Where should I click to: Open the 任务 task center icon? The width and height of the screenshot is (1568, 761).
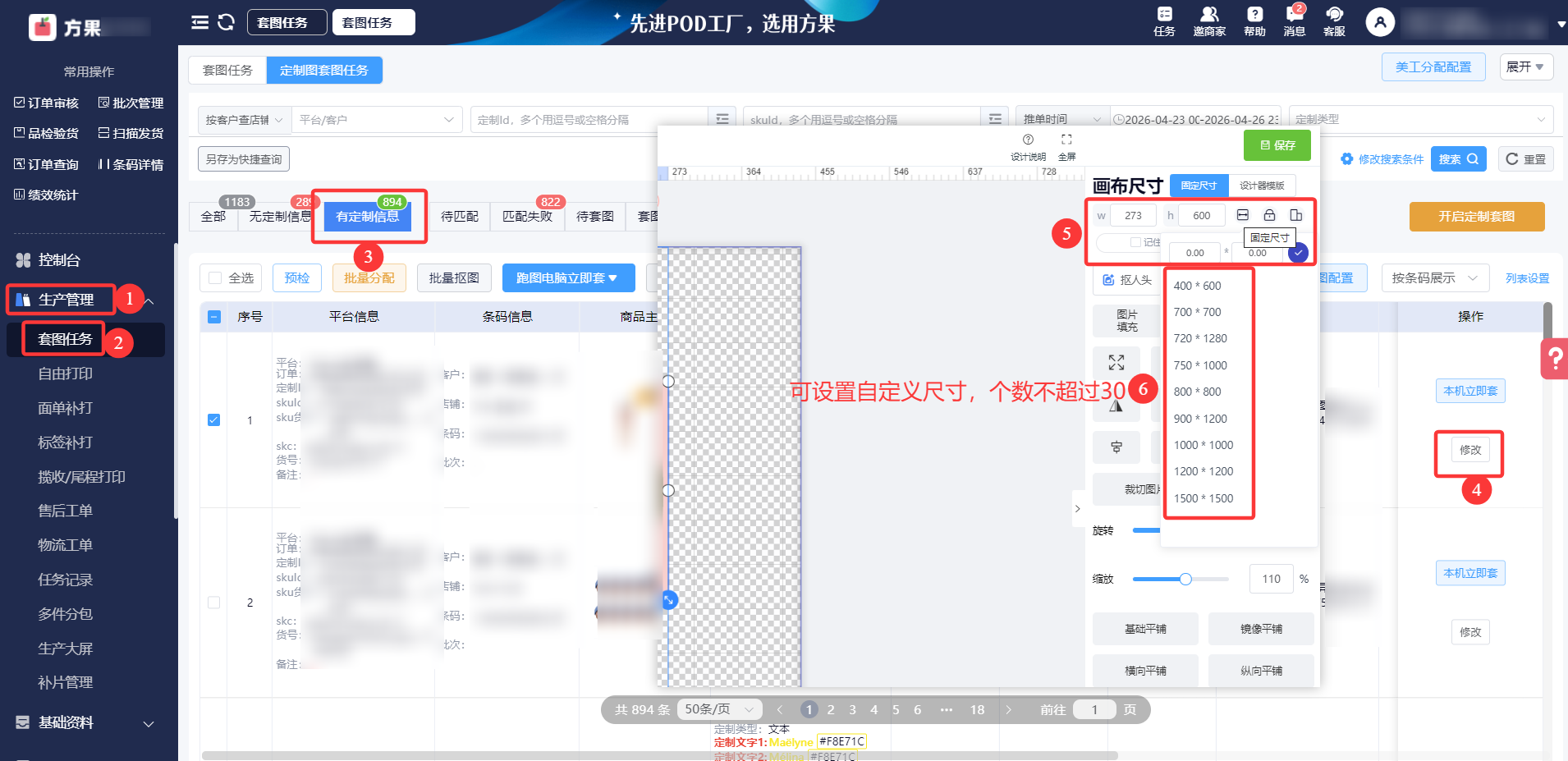coord(1164,21)
